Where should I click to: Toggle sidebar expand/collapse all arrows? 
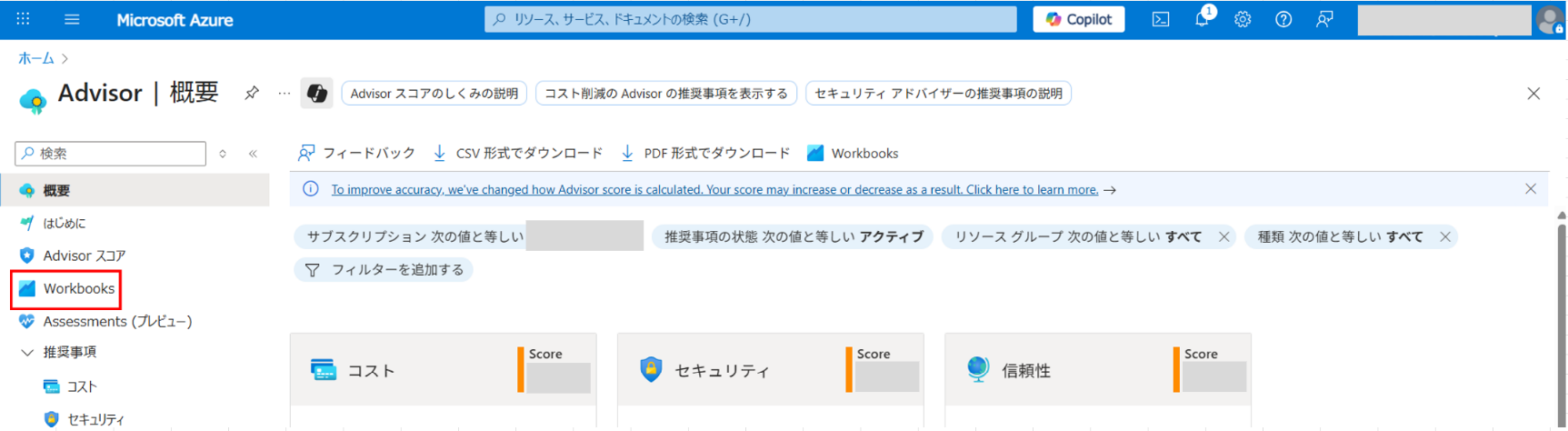point(223,154)
